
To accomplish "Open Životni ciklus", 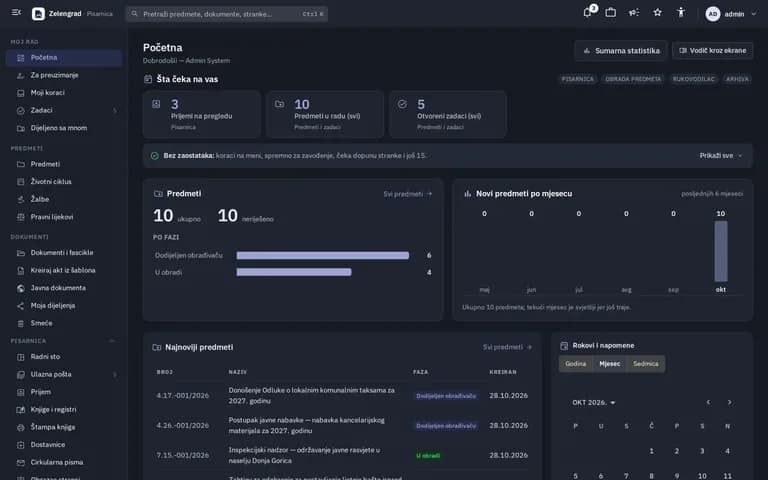I will coord(64,182).
